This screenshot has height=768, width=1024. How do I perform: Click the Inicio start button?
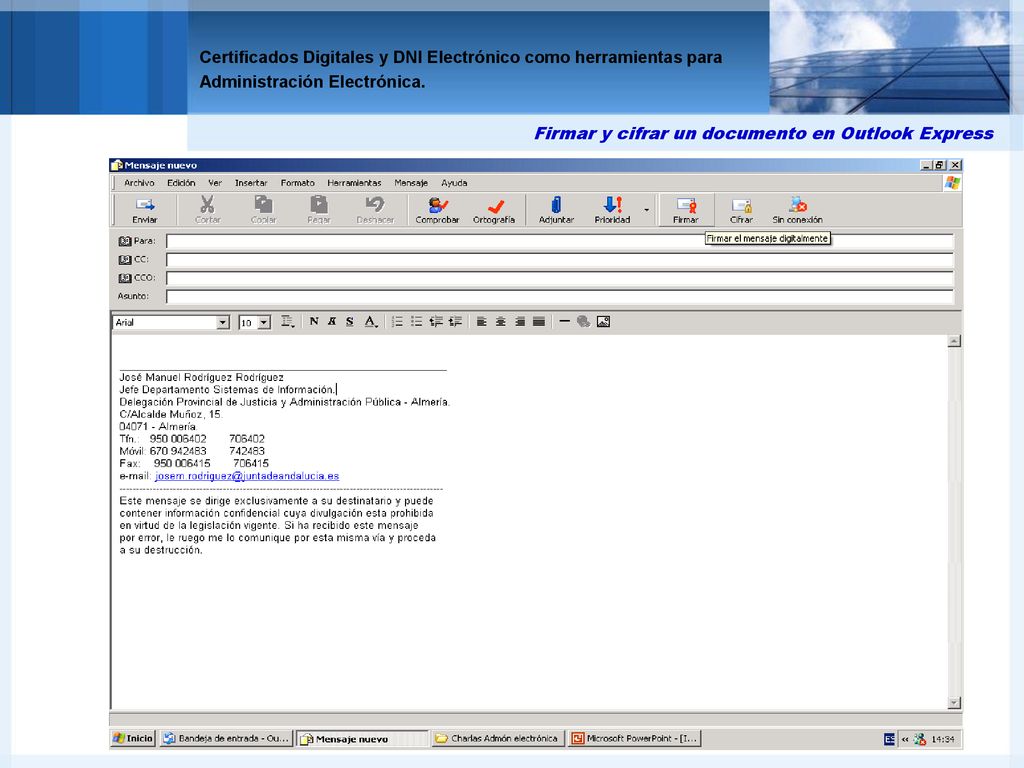pyautogui.click(x=133, y=739)
